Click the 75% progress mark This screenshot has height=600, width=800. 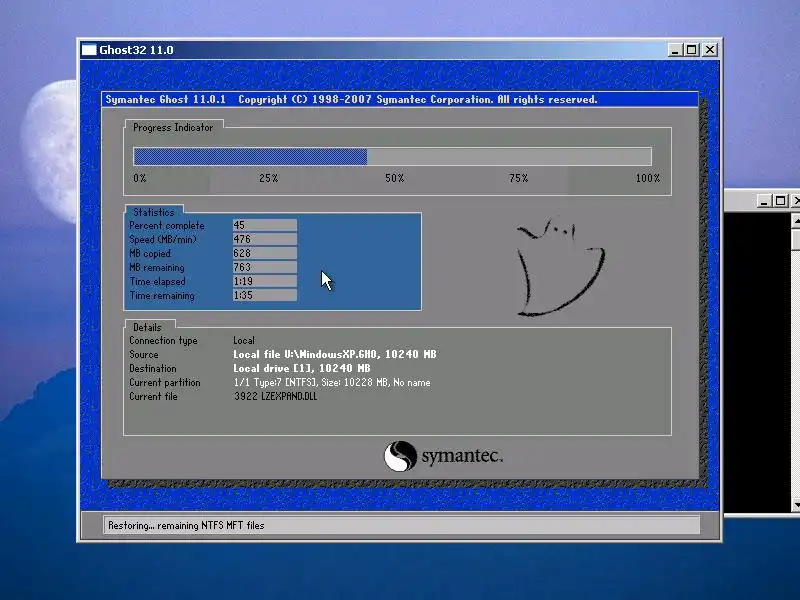tap(518, 178)
